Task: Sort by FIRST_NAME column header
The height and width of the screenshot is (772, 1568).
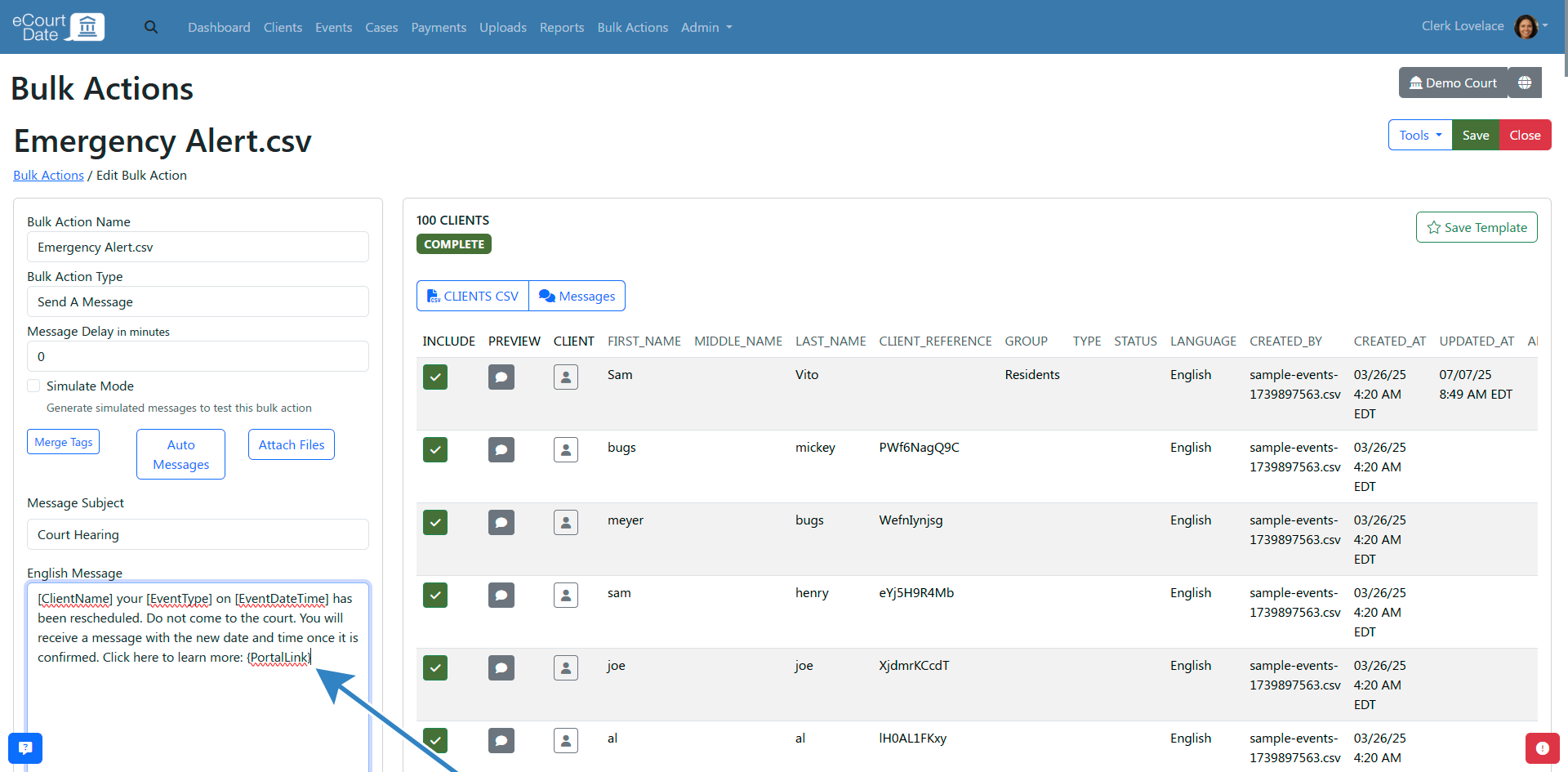Action: [644, 341]
